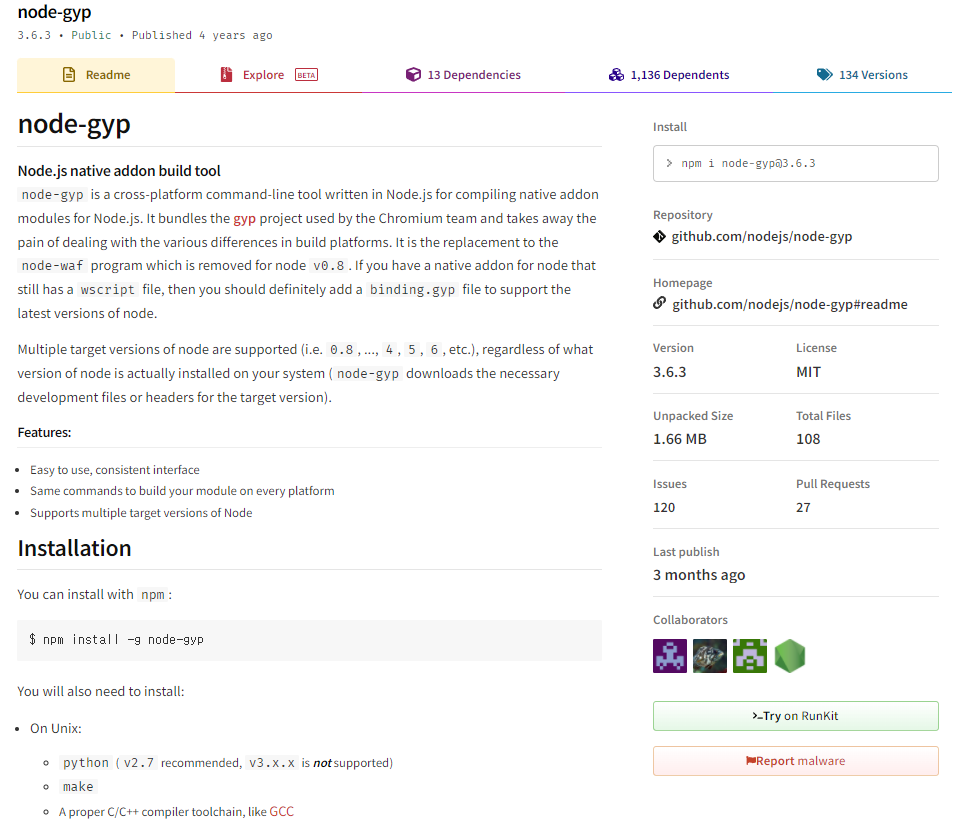
Task: Click the Readme document icon
Action: pos(69,75)
